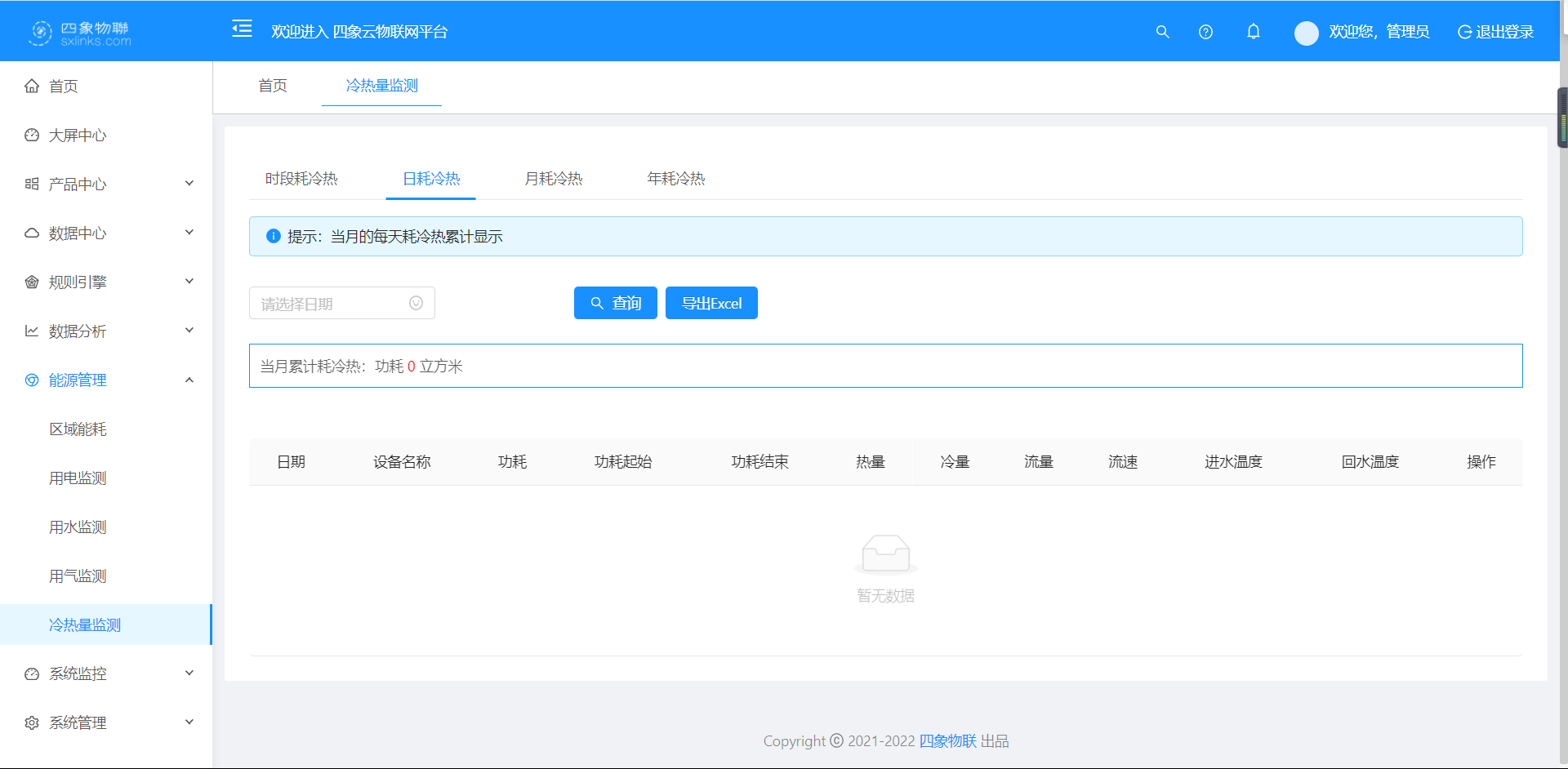Image resolution: width=1568 pixels, height=769 pixels.
Task: Open 用水监测 monitoring page
Action: (77, 527)
